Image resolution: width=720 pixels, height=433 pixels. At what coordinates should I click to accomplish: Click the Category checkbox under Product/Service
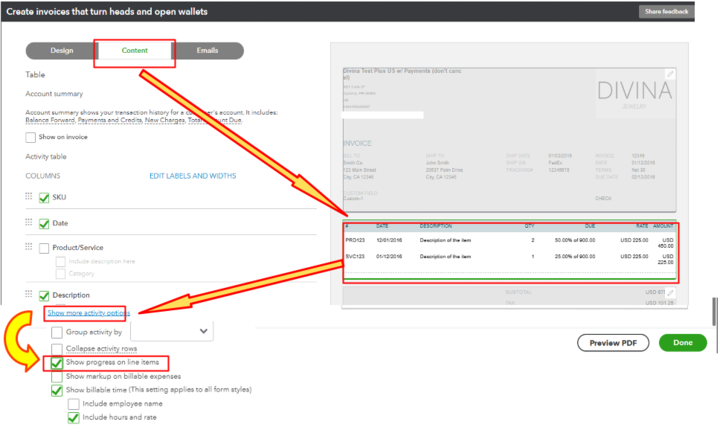(61, 274)
